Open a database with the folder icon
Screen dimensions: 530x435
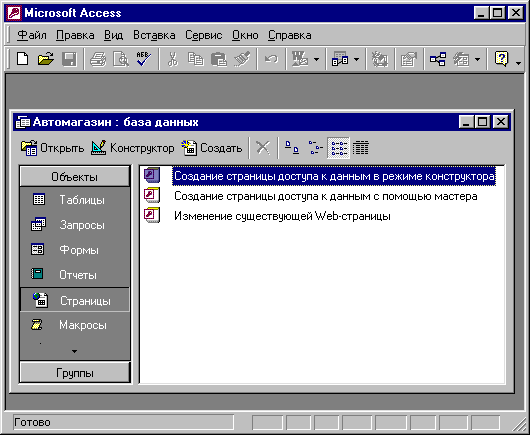click(x=46, y=59)
